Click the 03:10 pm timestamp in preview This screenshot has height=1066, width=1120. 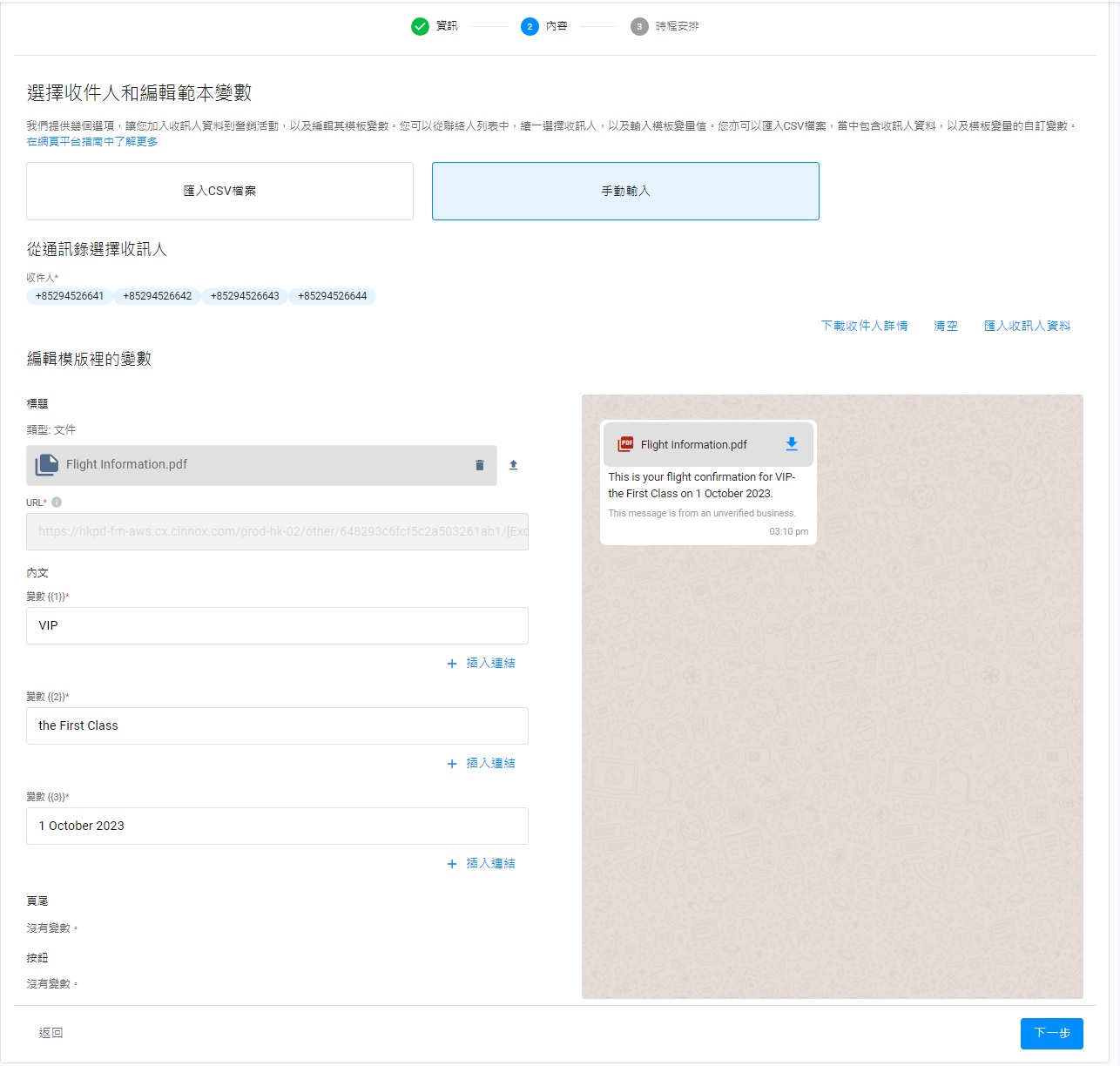click(x=789, y=531)
